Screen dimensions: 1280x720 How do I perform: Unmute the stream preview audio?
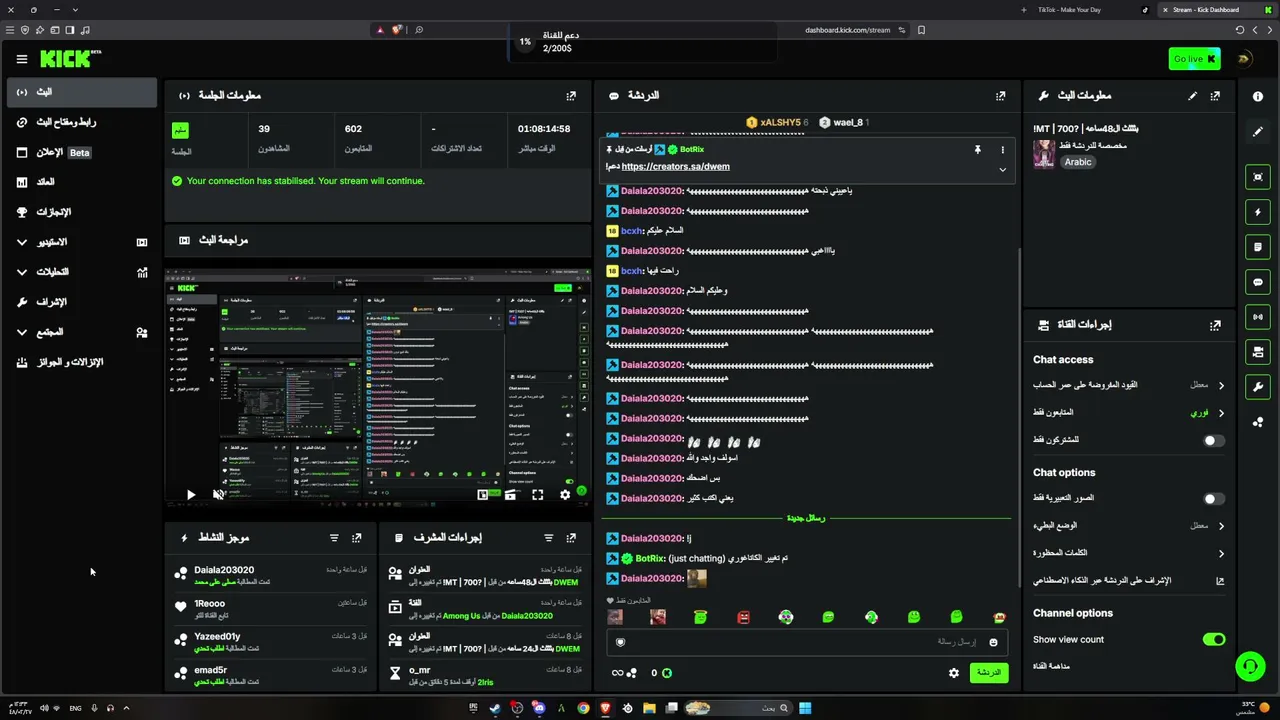point(219,494)
